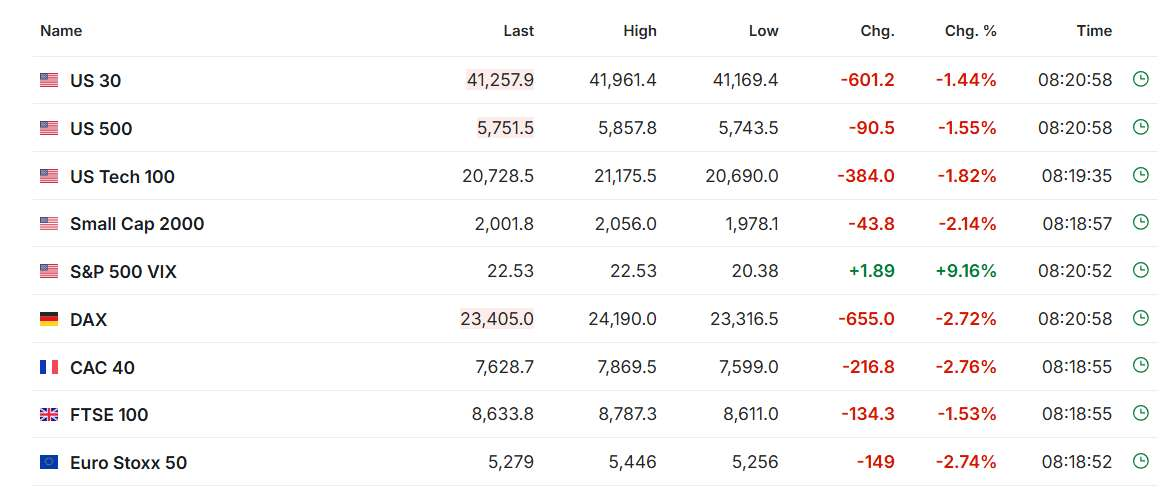Open the Euro Stoxx 50 link

point(128,462)
